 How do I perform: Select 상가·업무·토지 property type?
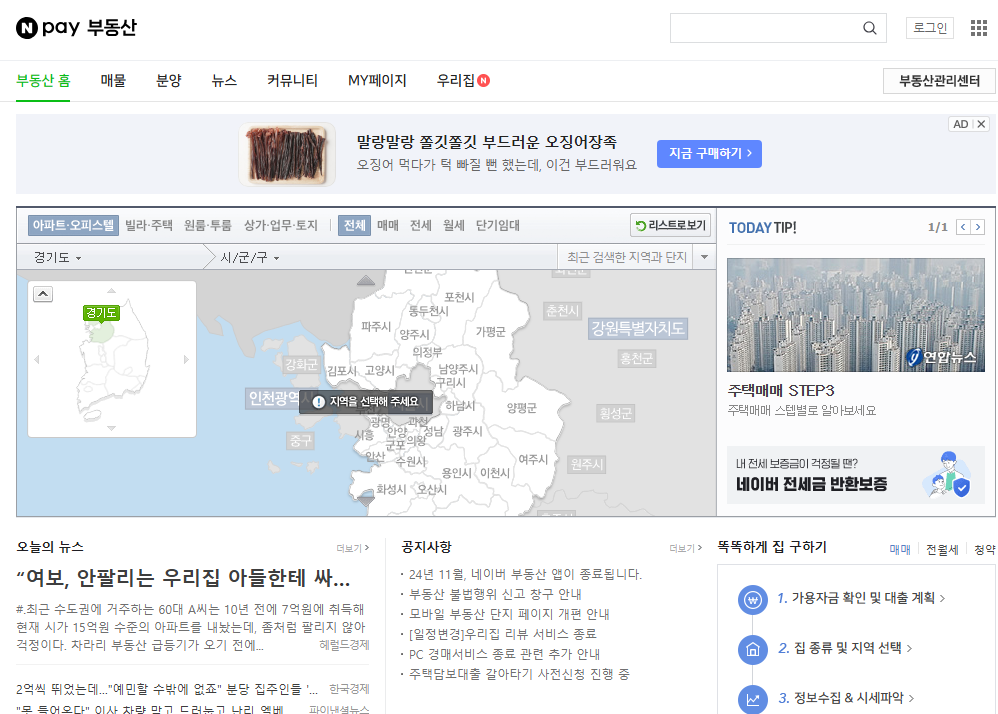pyautogui.click(x=281, y=225)
